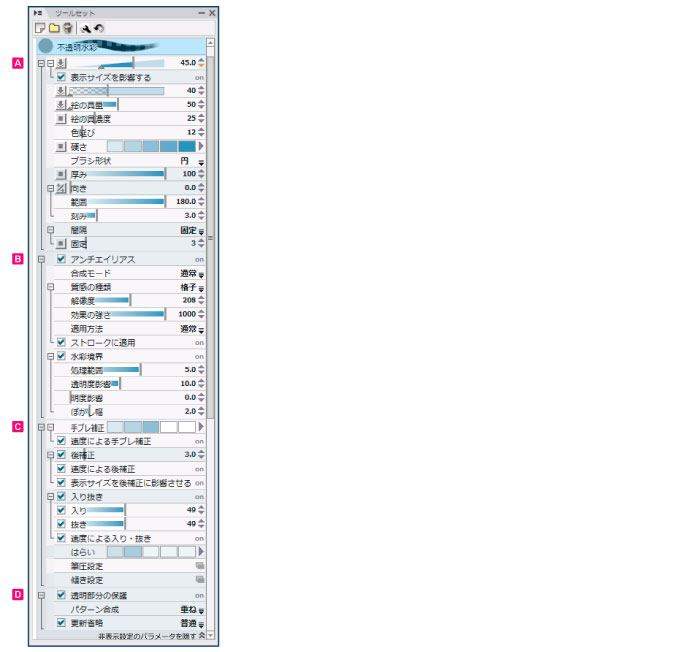Click the square setting icon next to 固定
This screenshot has height=652, width=696.
pyautogui.click(x=61, y=244)
